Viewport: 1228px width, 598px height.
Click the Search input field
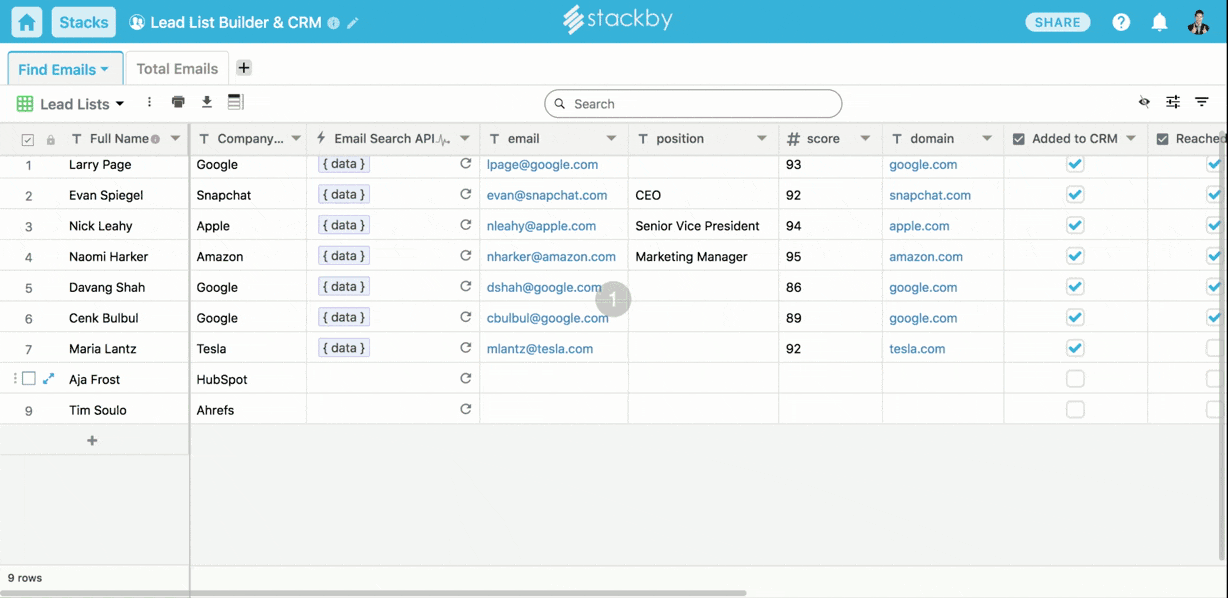tap(693, 104)
